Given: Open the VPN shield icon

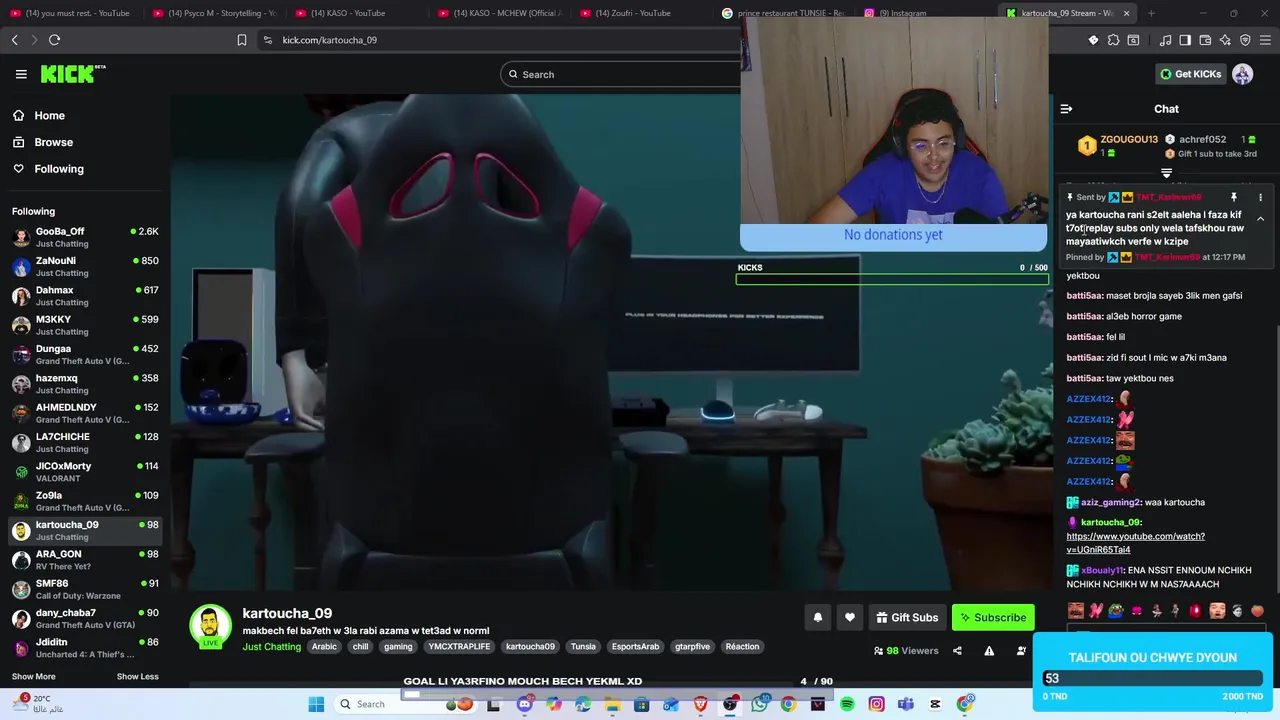Looking at the screenshot, I should point(1245,40).
